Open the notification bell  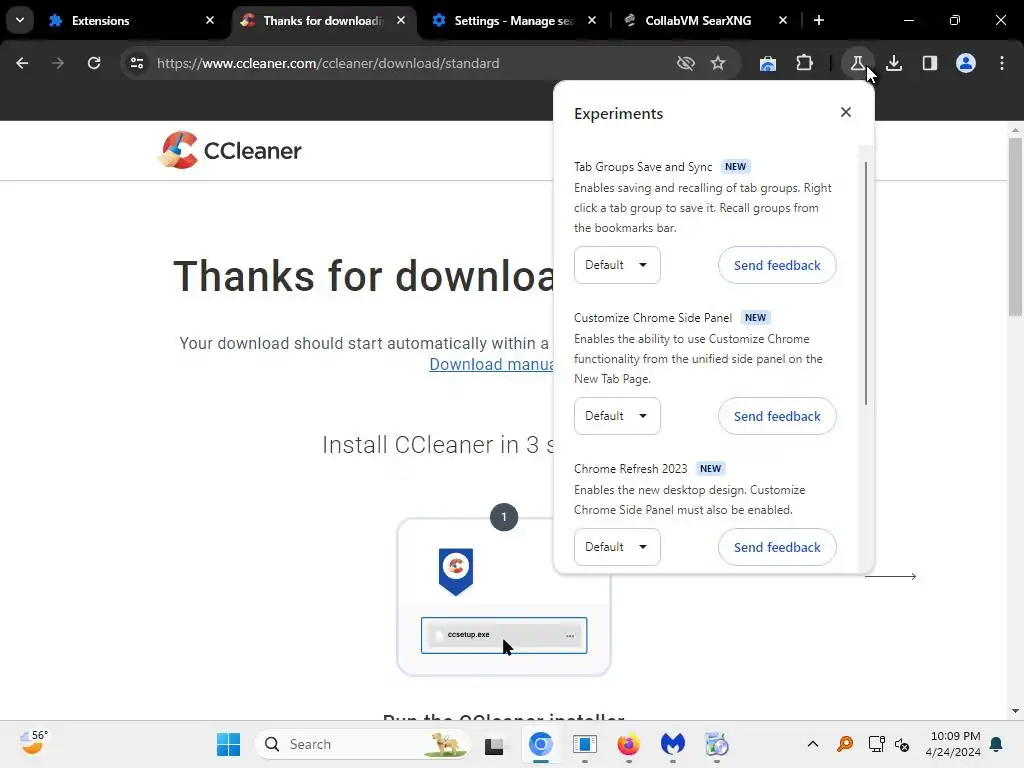[x=997, y=744]
